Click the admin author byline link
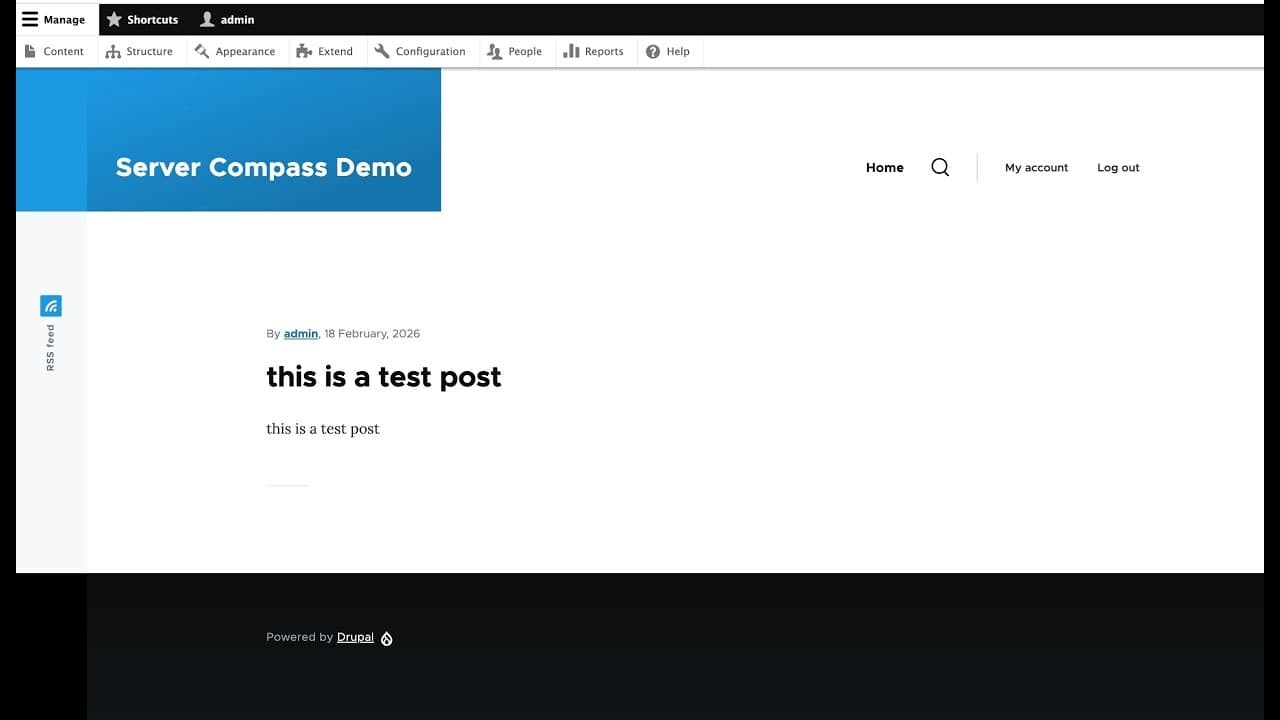Image resolution: width=1280 pixels, height=720 pixels. pos(300,333)
